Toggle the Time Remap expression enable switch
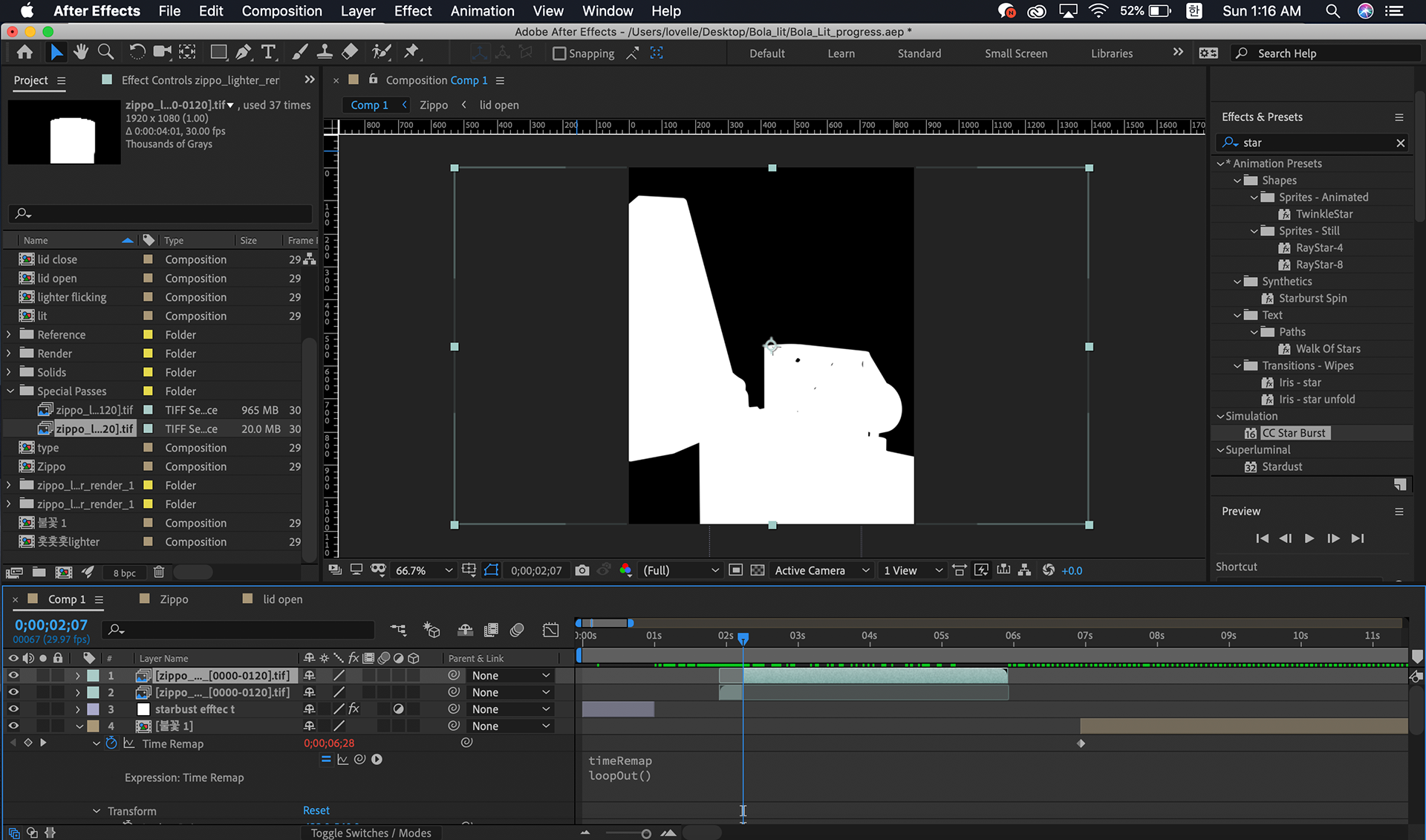 pyautogui.click(x=325, y=759)
